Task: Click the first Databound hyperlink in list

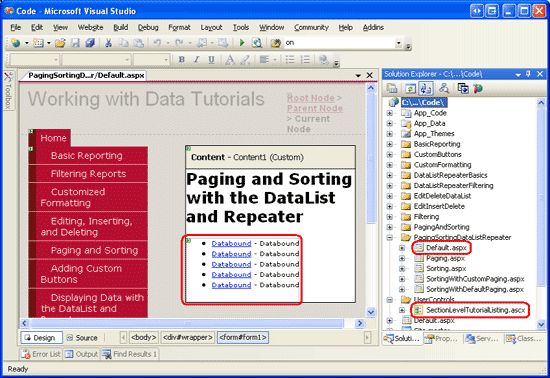Action: pyautogui.click(x=232, y=243)
